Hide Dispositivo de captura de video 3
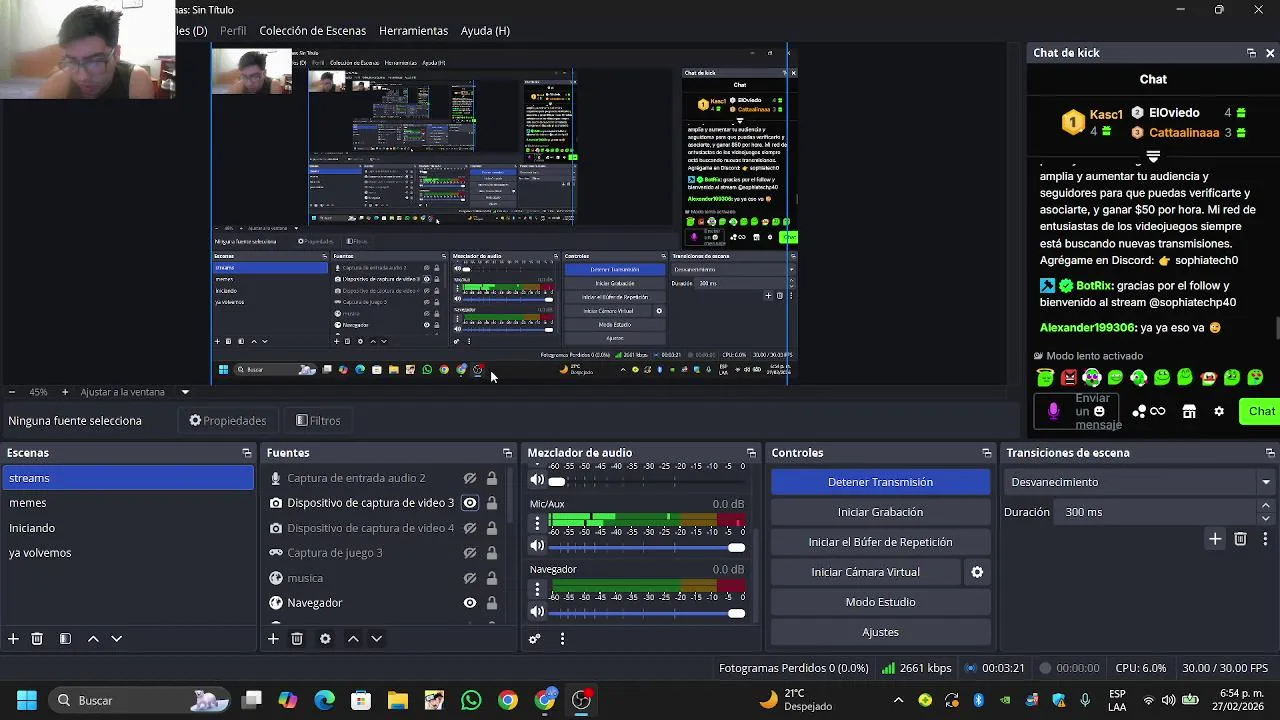Viewport: 1280px width, 720px height. 469,503
